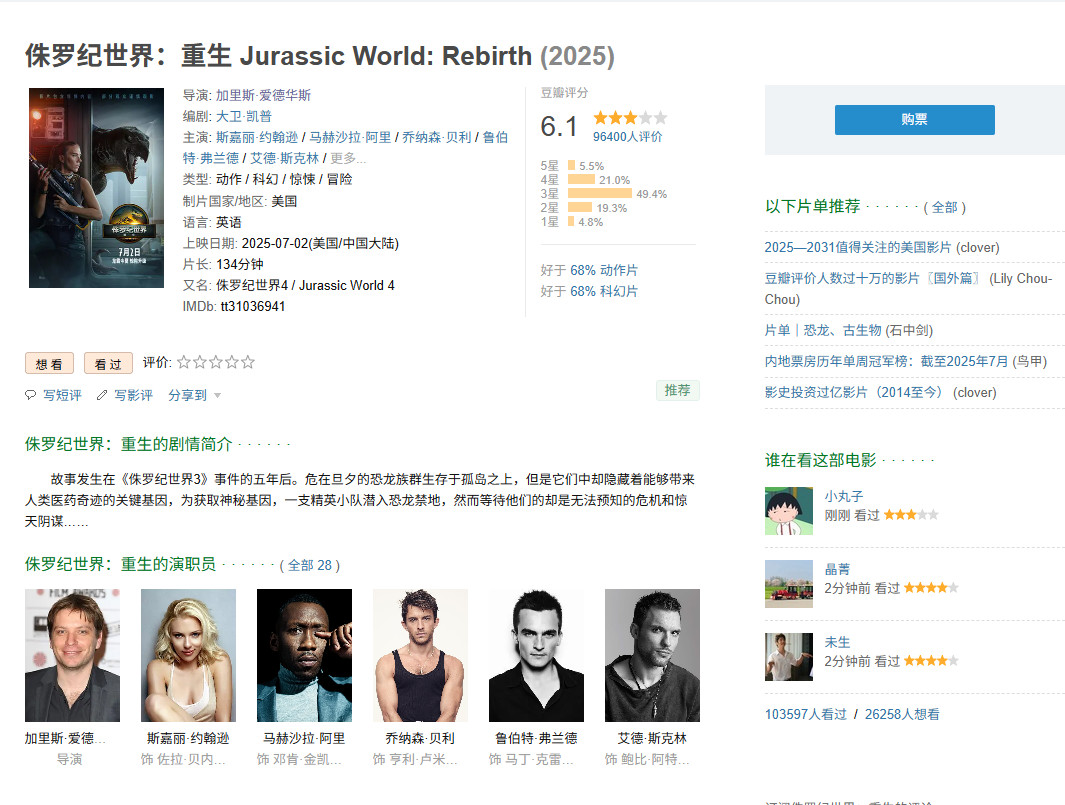
Task: Open 斯嘉丽·约翰逊 actor photo
Action: click(188, 655)
